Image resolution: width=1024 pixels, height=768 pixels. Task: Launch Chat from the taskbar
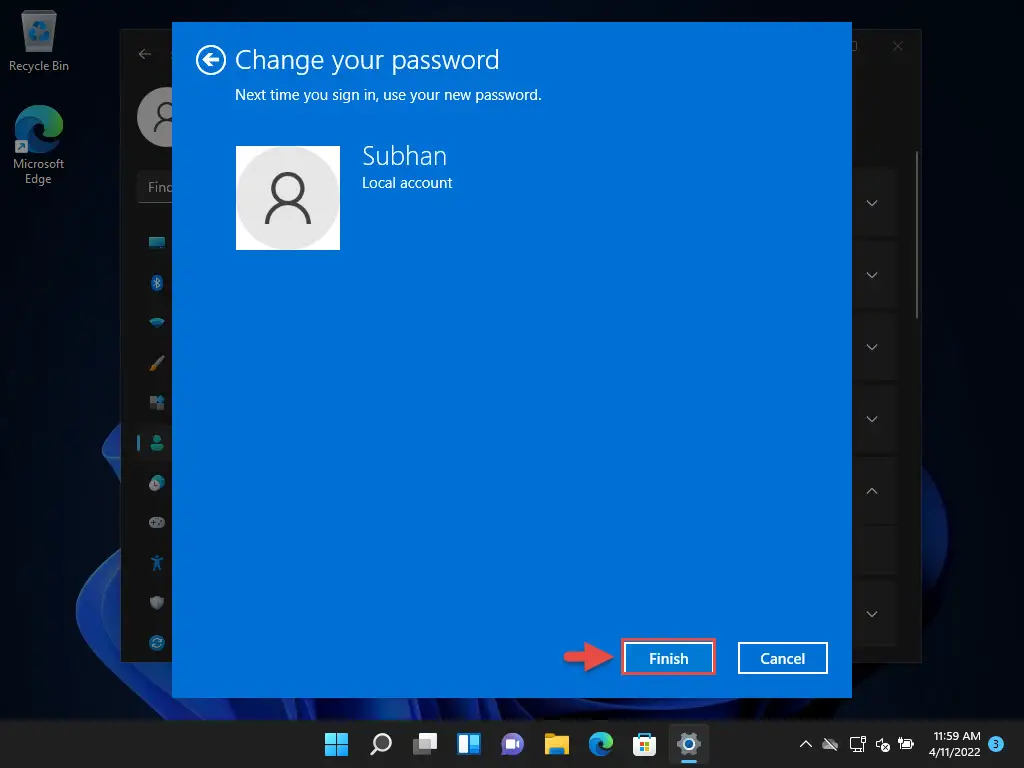tap(513, 744)
